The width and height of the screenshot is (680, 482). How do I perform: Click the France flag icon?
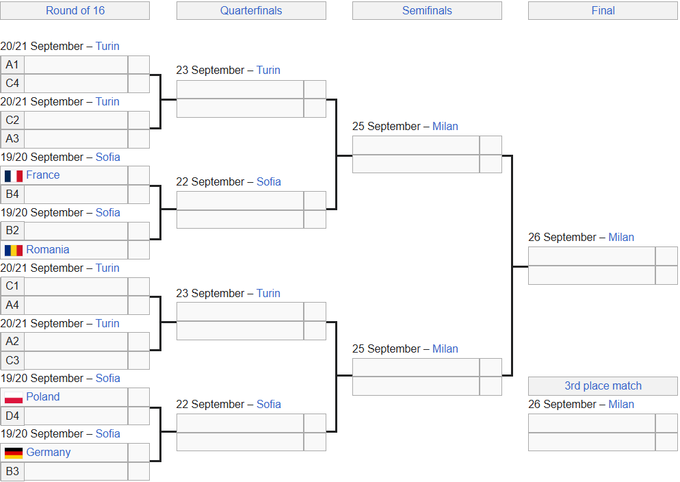13,176
